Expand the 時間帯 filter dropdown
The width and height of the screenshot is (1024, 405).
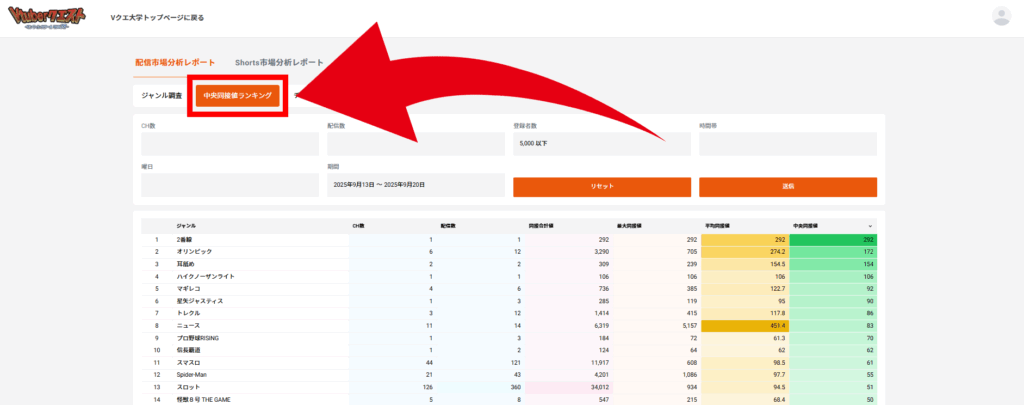(x=787, y=144)
